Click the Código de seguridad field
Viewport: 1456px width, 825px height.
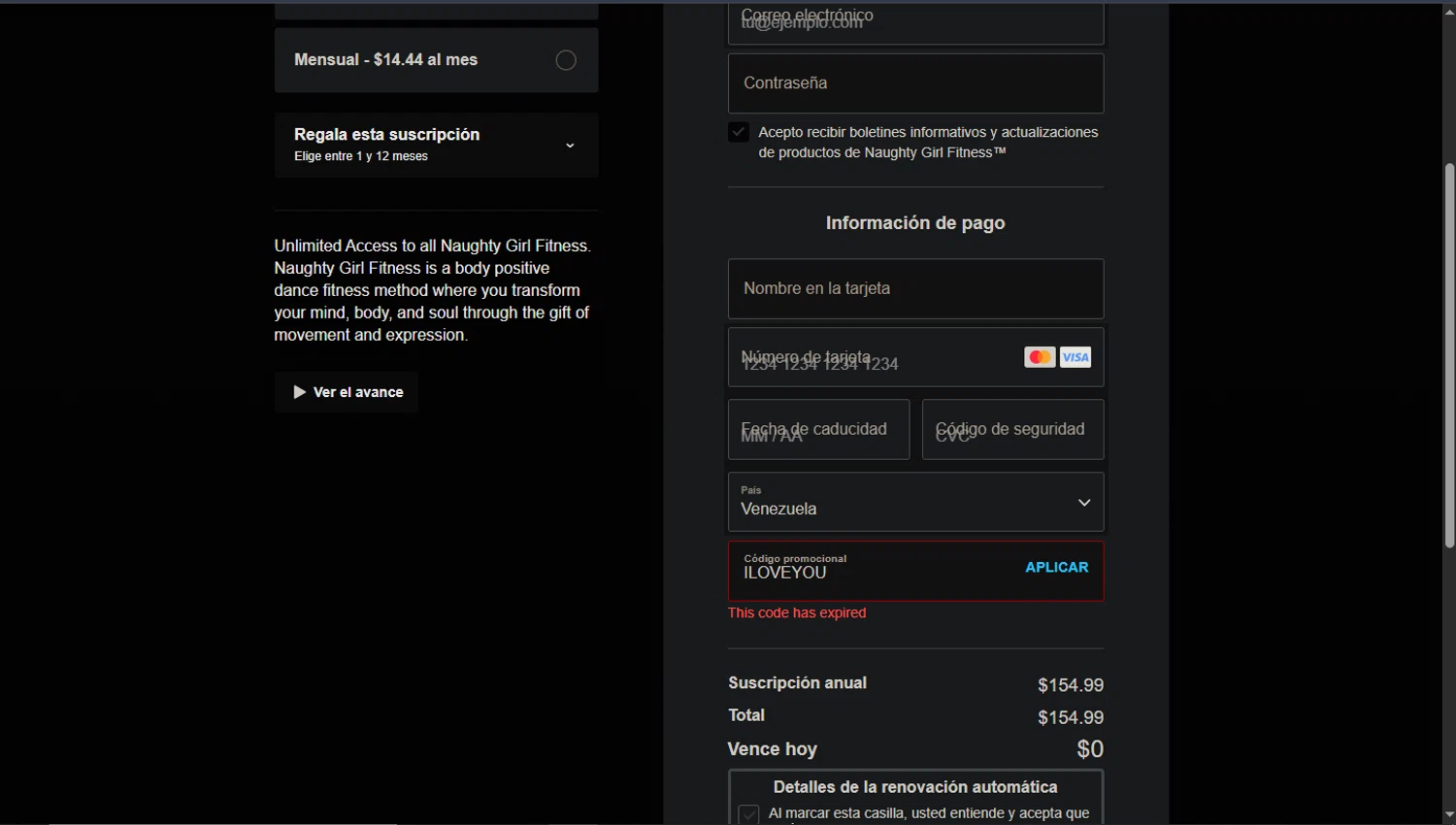1011,429
